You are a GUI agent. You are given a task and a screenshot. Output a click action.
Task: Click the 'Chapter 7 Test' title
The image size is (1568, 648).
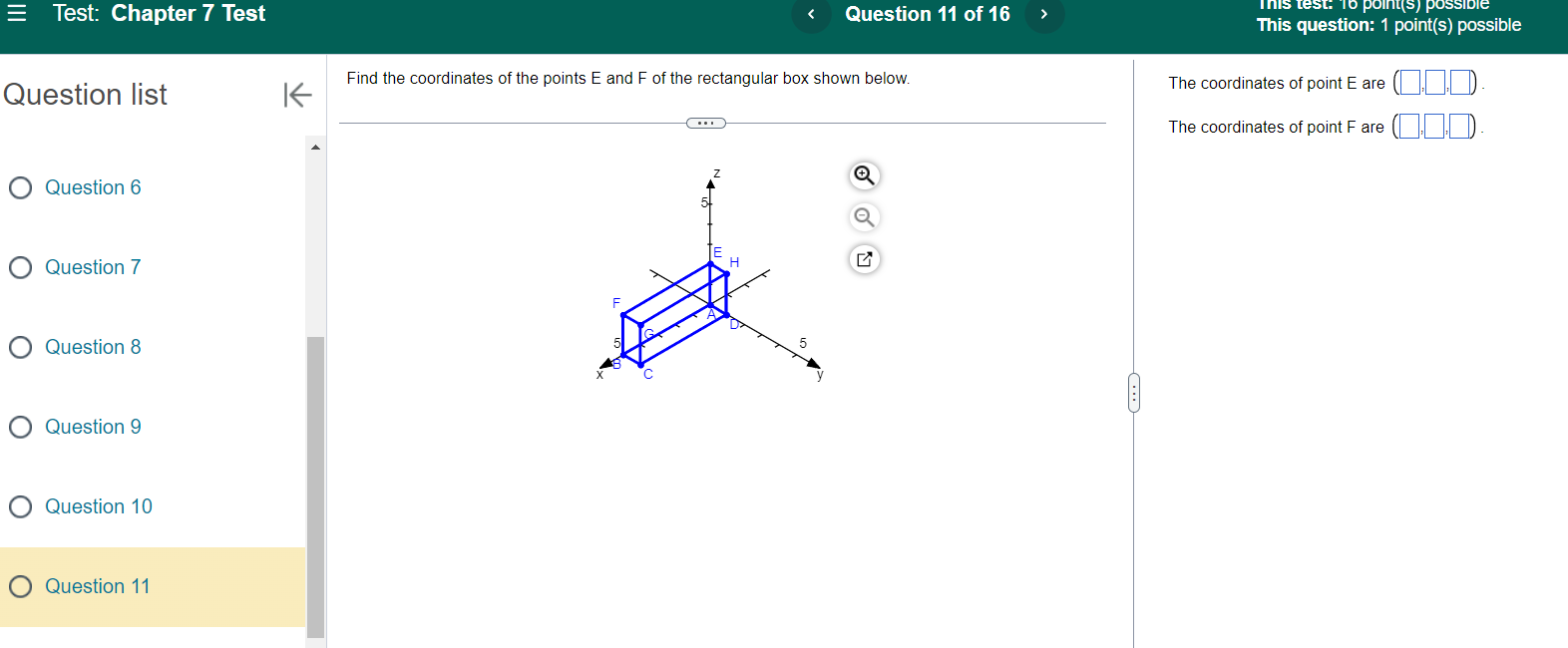[x=188, y=13]
